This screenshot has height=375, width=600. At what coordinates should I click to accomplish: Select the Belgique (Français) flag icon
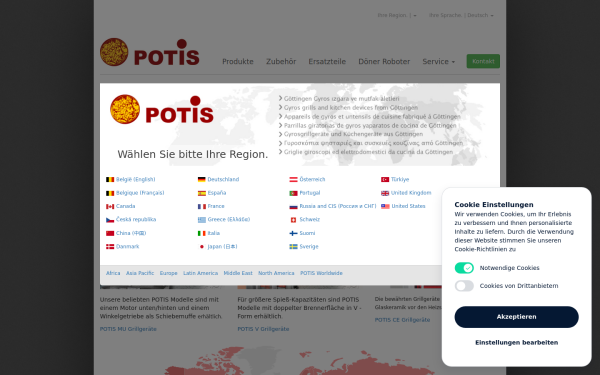[110, 193]
